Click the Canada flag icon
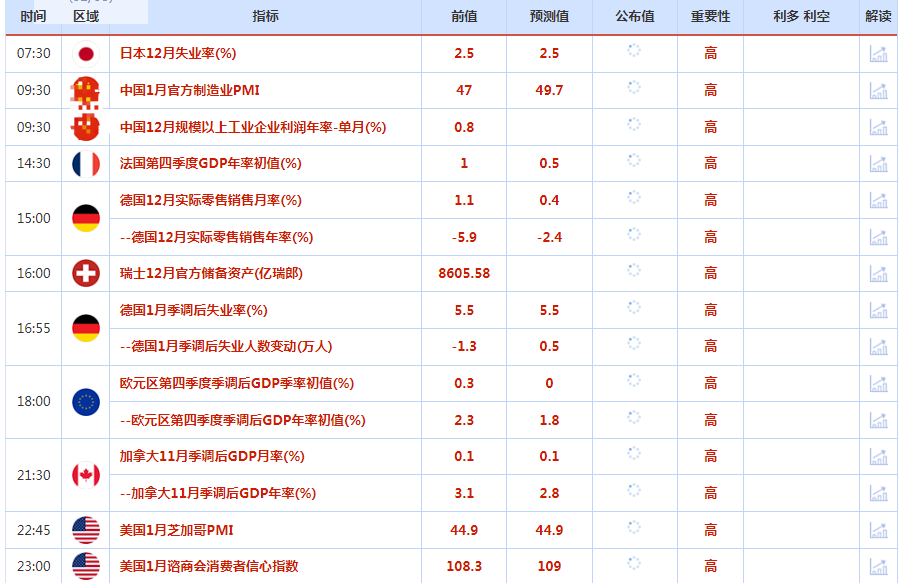The height and width of the screenshot is (583, 910). coord(86,475)
